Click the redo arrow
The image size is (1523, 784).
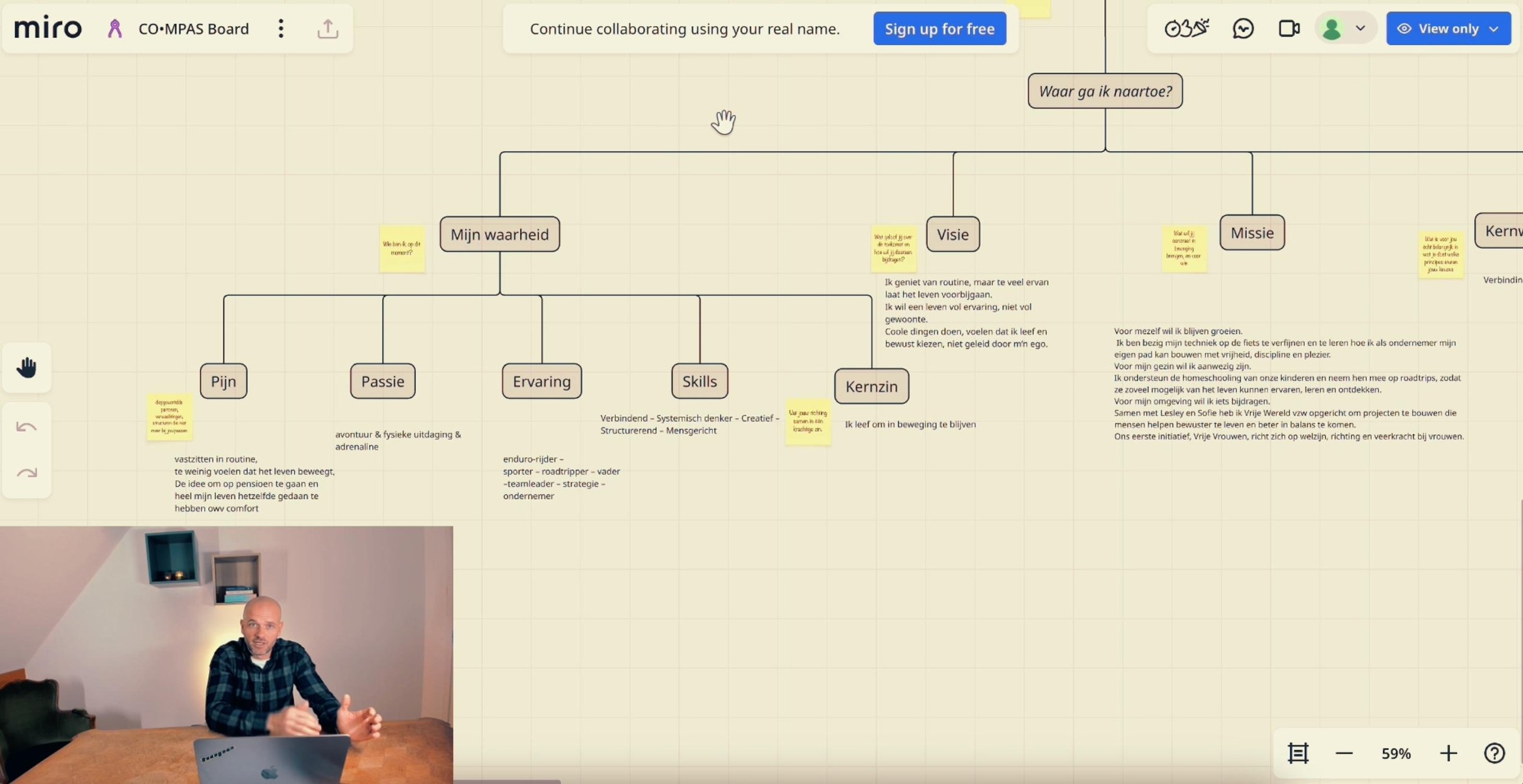pyautogui.click(x=27, y=473)
